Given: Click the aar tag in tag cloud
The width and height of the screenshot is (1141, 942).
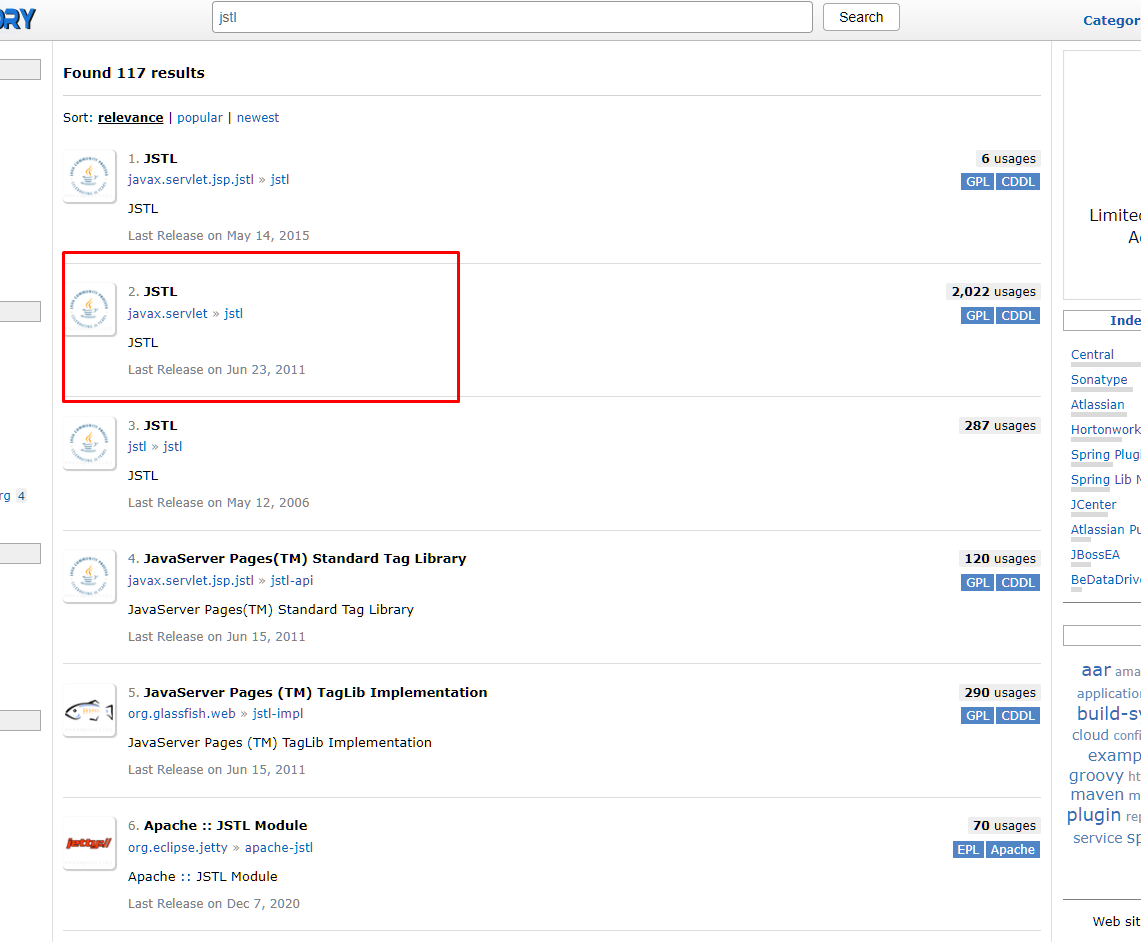Looking at the screenshot, I should coord(1096,670).
